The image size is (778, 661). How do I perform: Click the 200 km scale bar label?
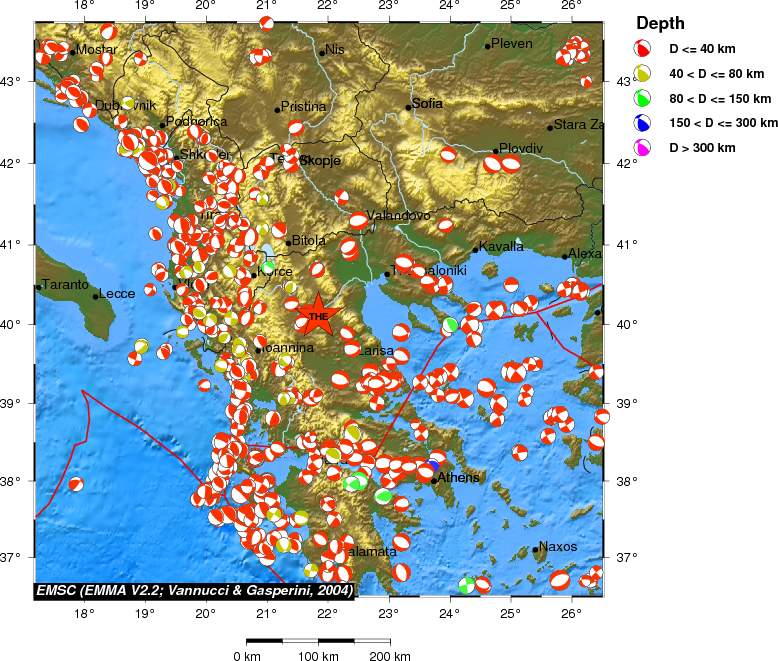[388, 656]
